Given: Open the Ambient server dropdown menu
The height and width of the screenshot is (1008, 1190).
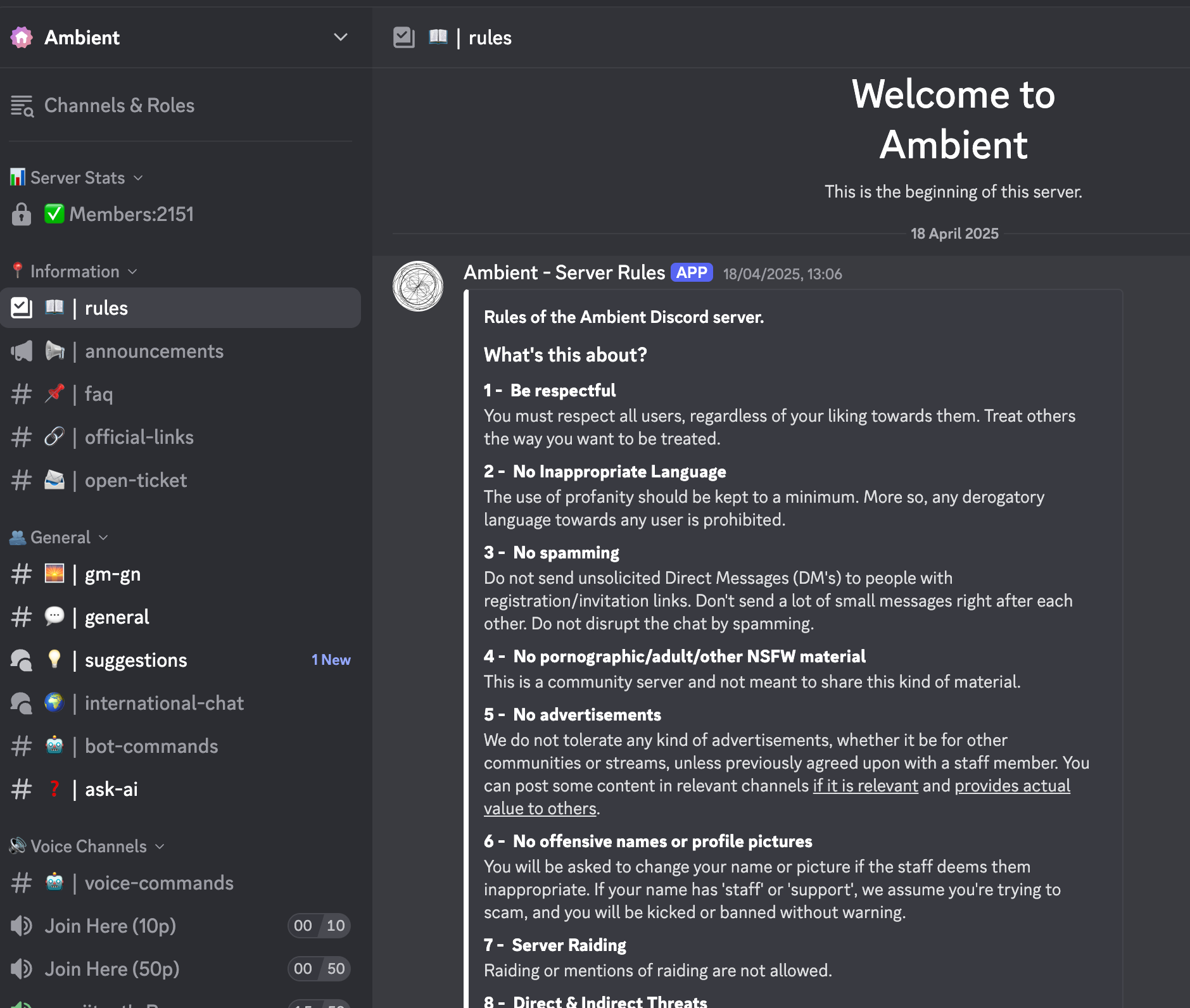Looking at the screenshot, I should click(340, 38).
